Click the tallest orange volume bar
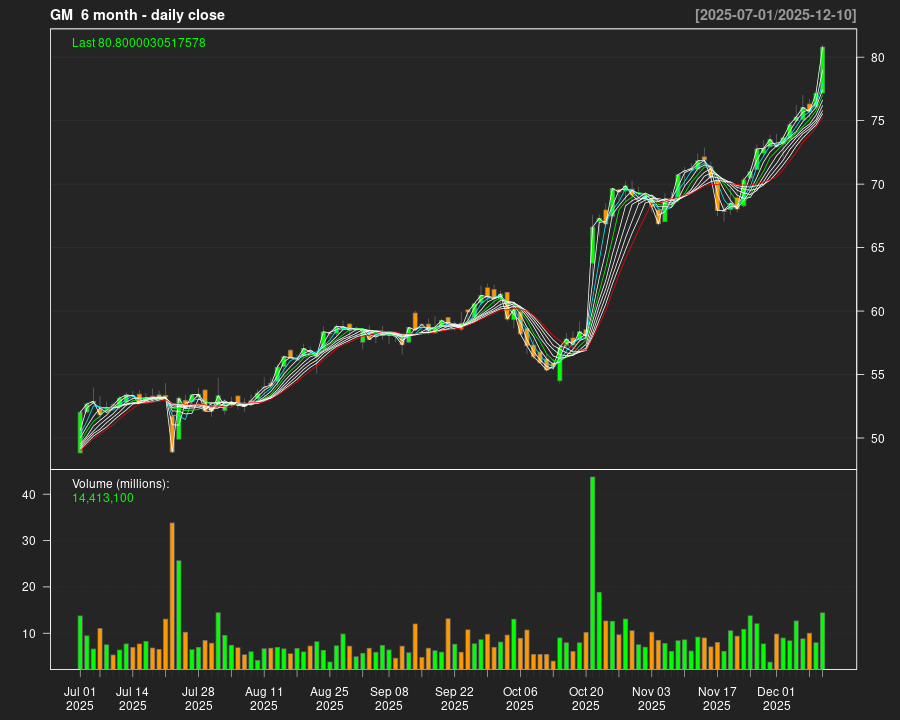900x720 pixels. coord(172,595)
